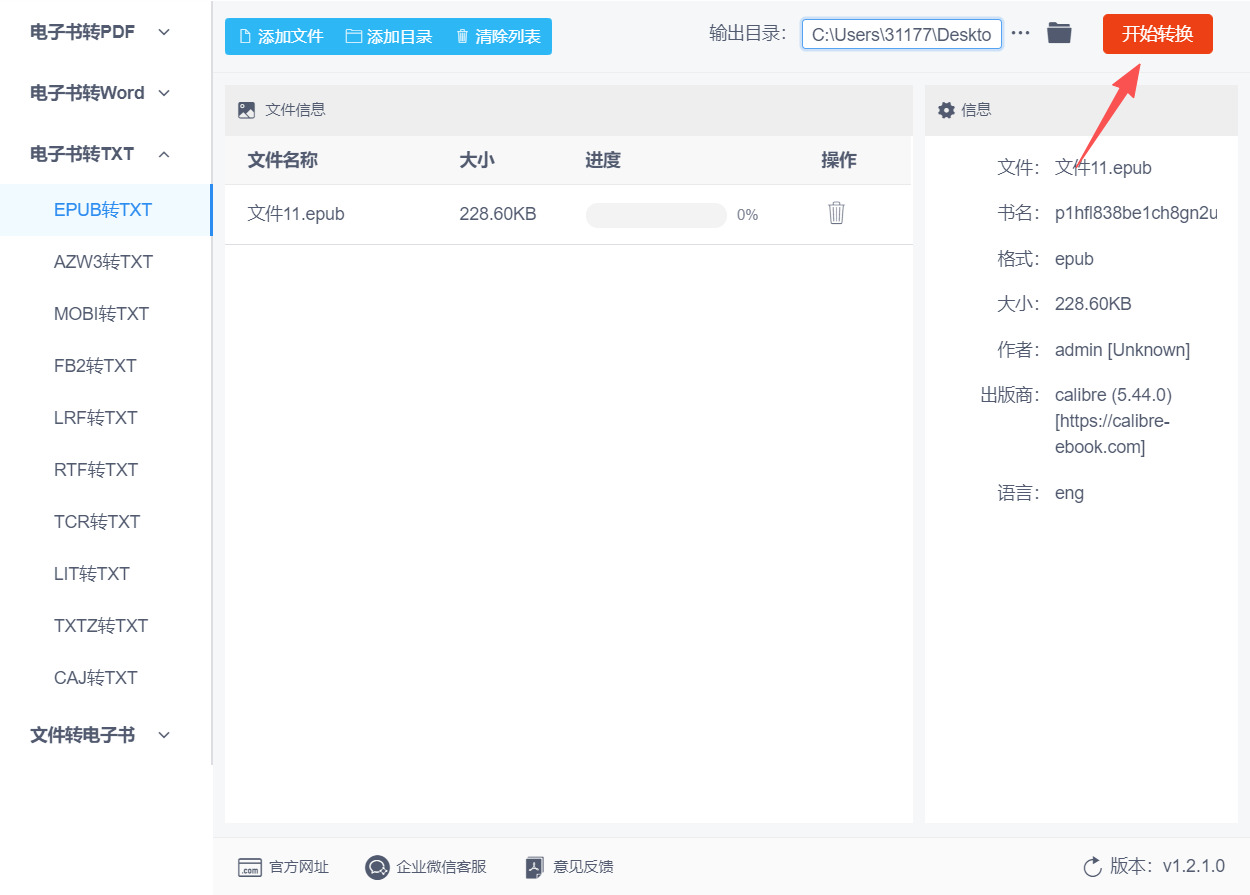Click the version text v1.2.1.0
This screenshot has width=1250, height=895.
[x=1193, y=866]
